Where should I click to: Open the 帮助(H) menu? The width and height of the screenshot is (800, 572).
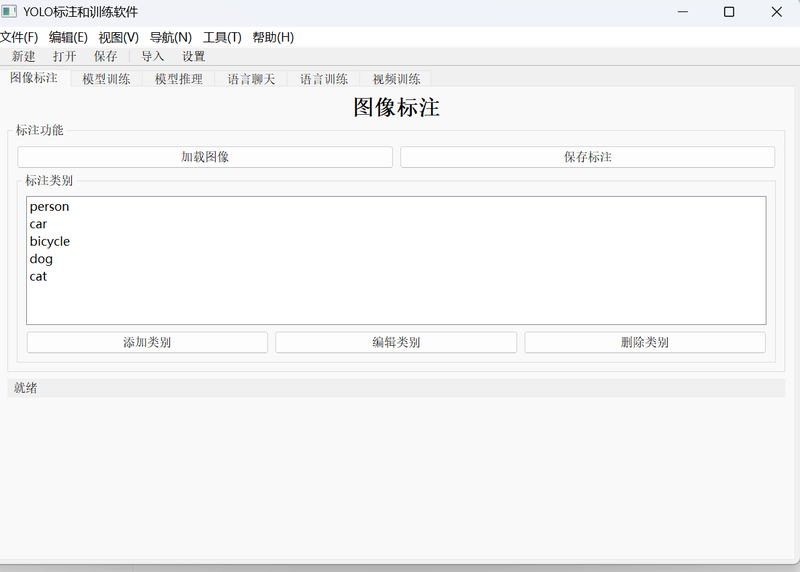(x=273, y=37)
